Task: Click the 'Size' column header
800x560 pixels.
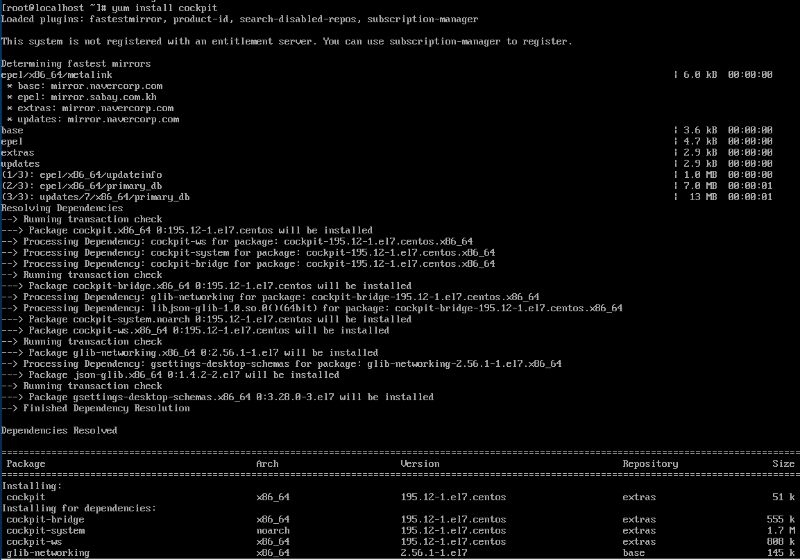Action: (783, 464)
